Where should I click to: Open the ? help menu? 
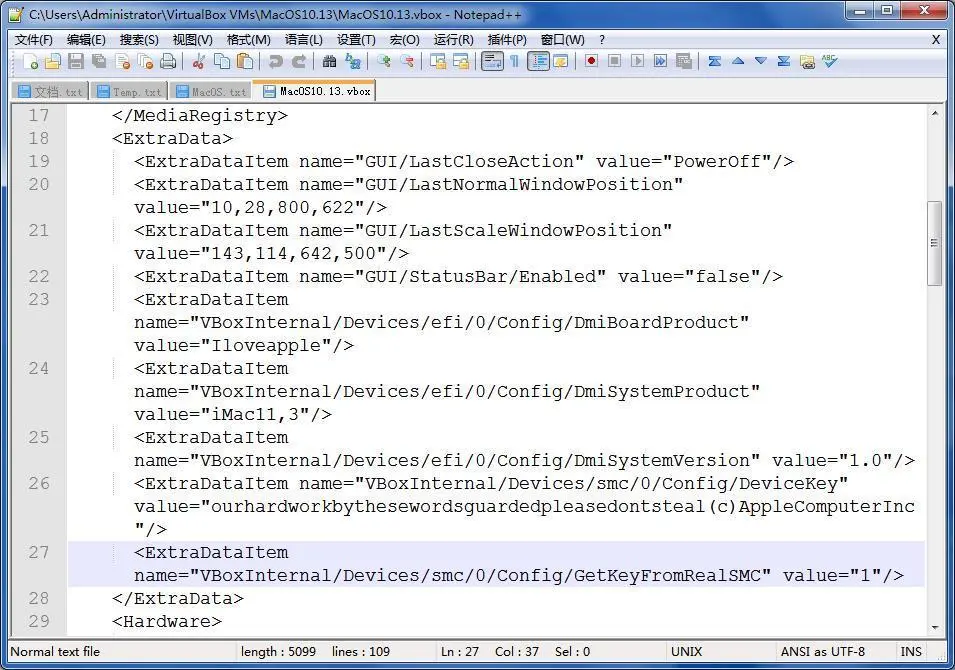602,40
